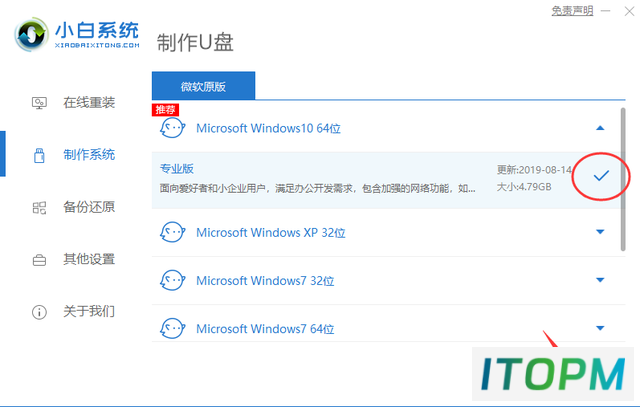Screen dimensions: 640x407
Task: Open the 在线重装 menu section
Action: tap(89, 102)
